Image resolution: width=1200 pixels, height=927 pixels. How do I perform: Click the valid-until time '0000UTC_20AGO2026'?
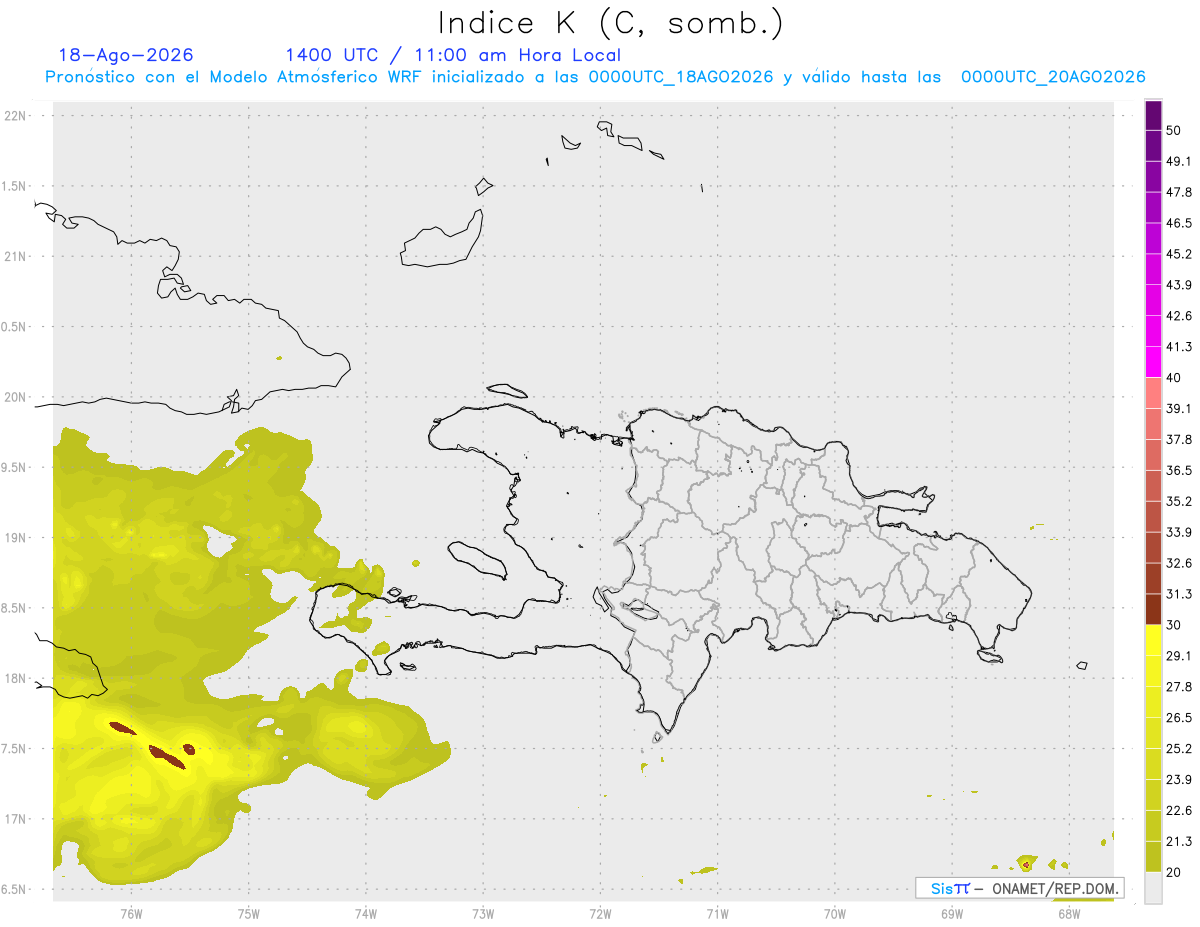1053,77
